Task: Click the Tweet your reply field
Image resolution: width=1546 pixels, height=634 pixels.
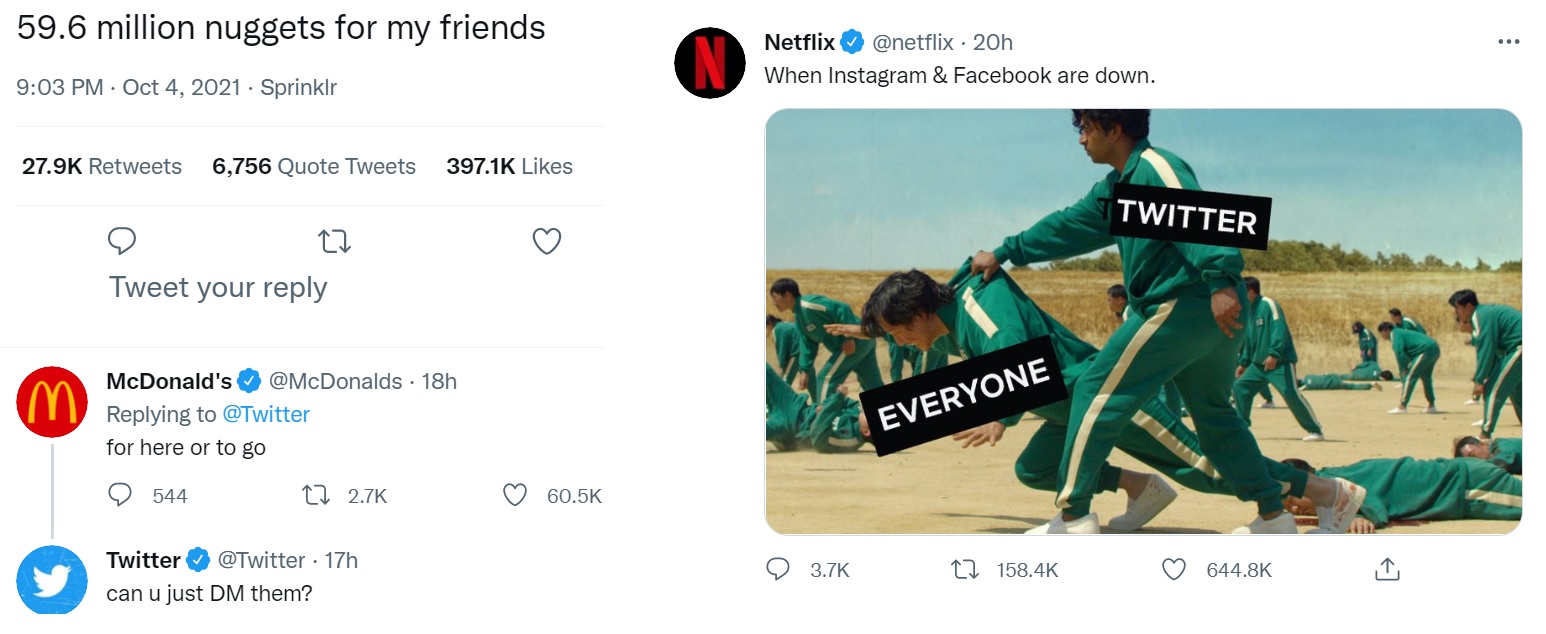Action: [218, 288]
